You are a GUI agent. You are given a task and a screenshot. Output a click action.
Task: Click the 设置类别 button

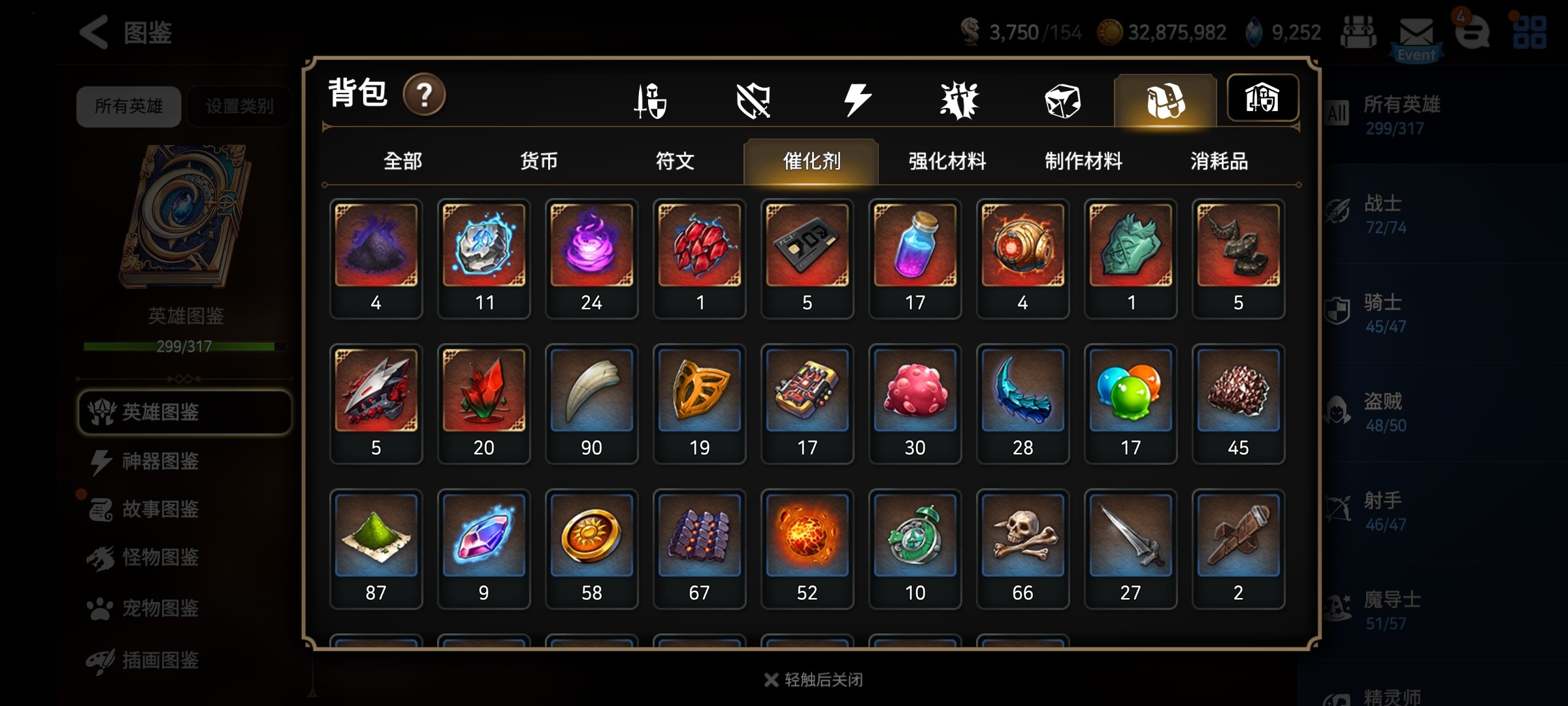(x=239, y=106)
